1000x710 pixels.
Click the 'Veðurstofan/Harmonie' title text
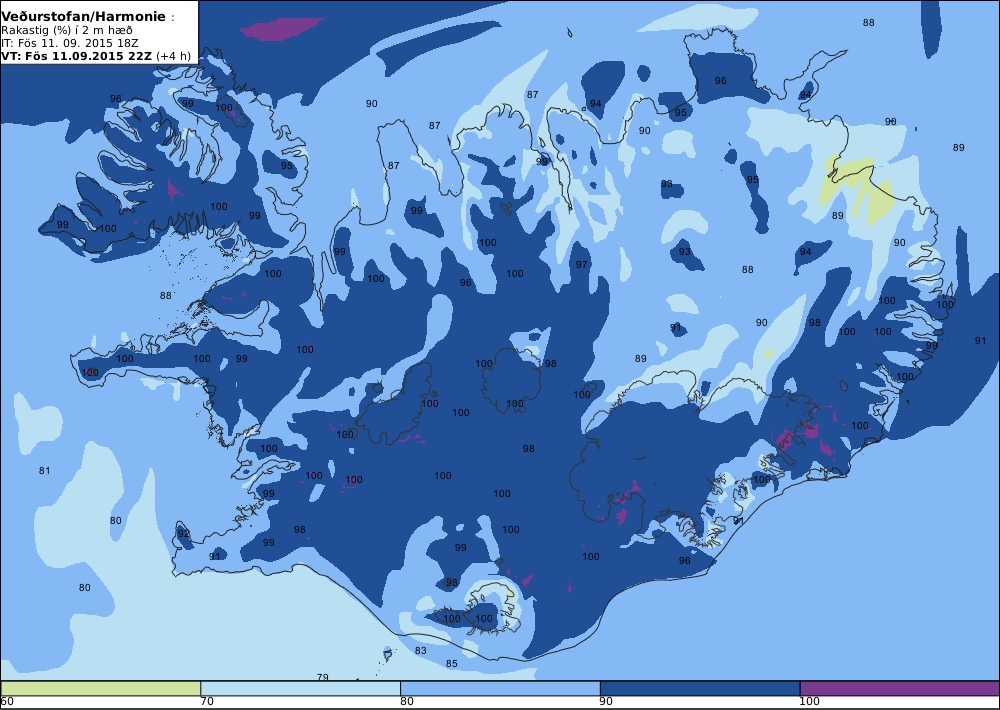click(83, 17)
